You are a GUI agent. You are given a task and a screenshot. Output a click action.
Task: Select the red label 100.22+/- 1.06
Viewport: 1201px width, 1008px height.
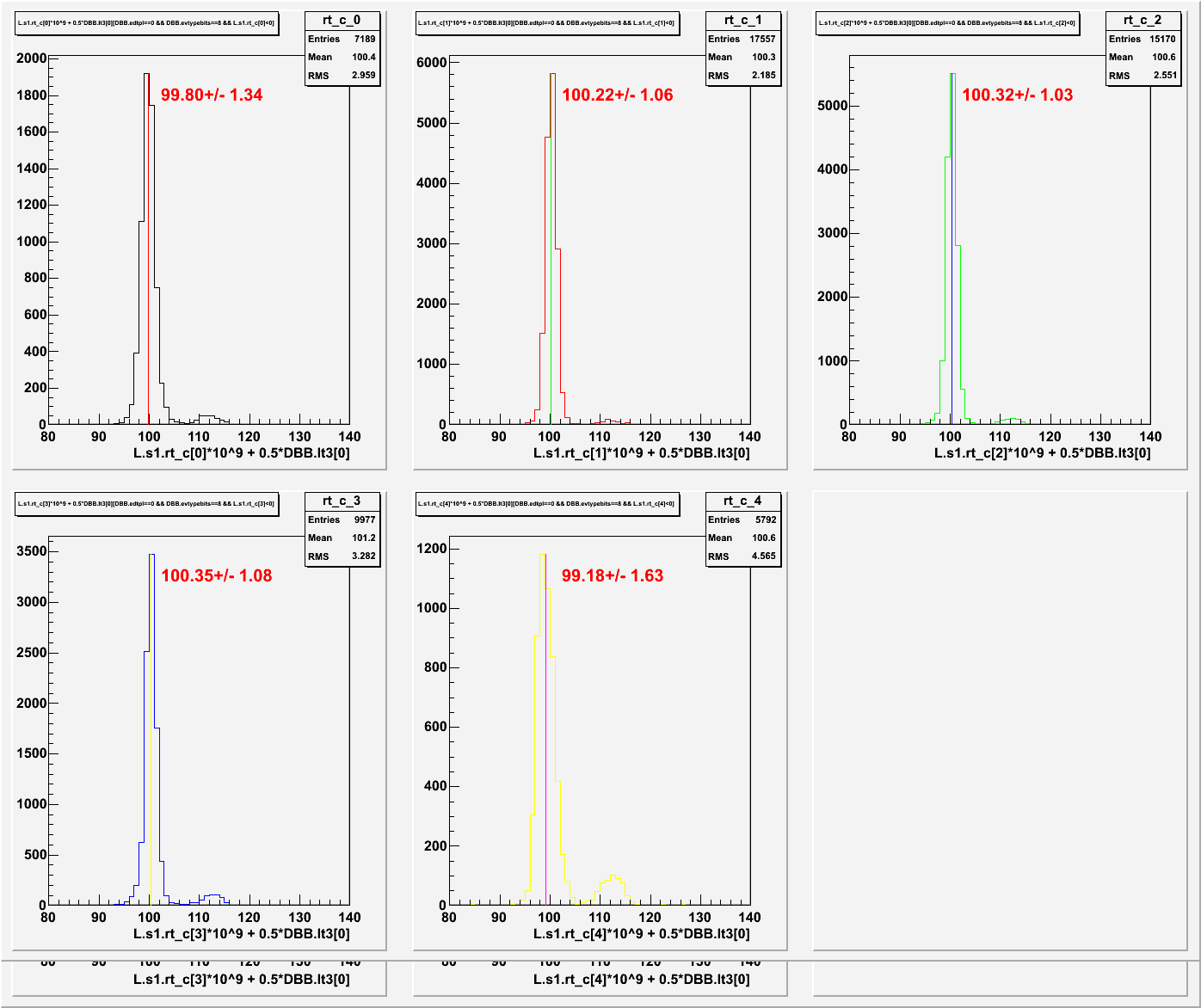click(618, 95)
